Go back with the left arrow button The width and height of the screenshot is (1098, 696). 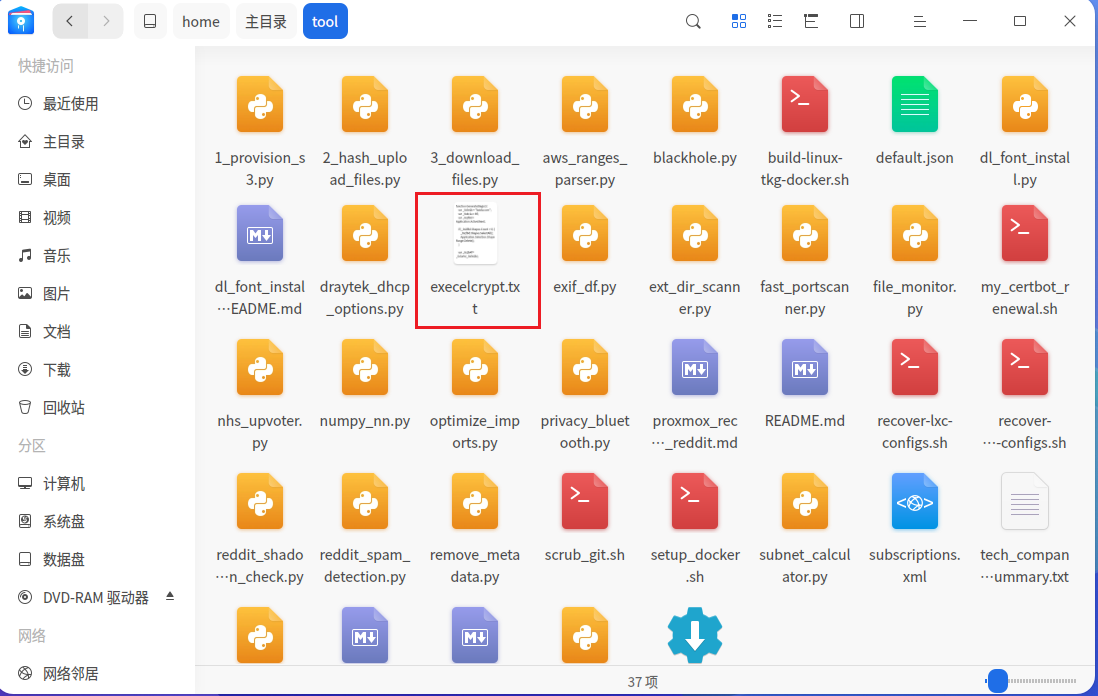70,21
